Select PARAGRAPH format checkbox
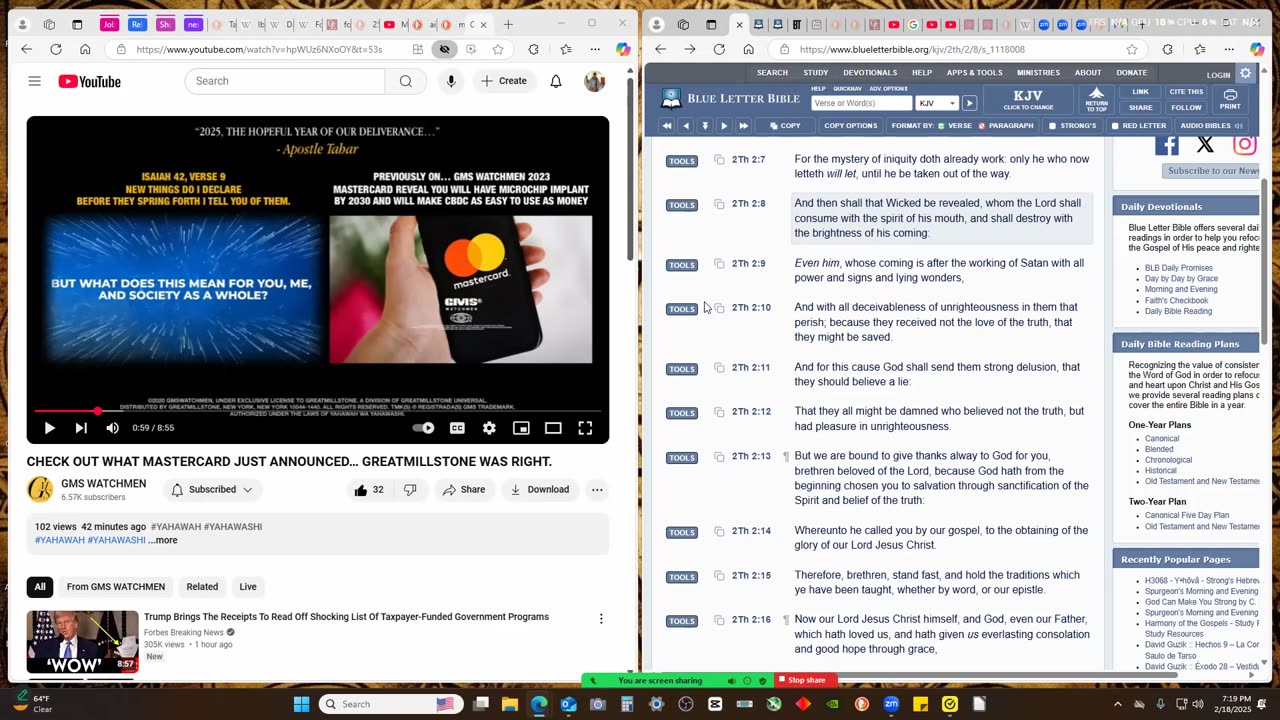Screen dimensions: 1280x720 pos(981,126)
